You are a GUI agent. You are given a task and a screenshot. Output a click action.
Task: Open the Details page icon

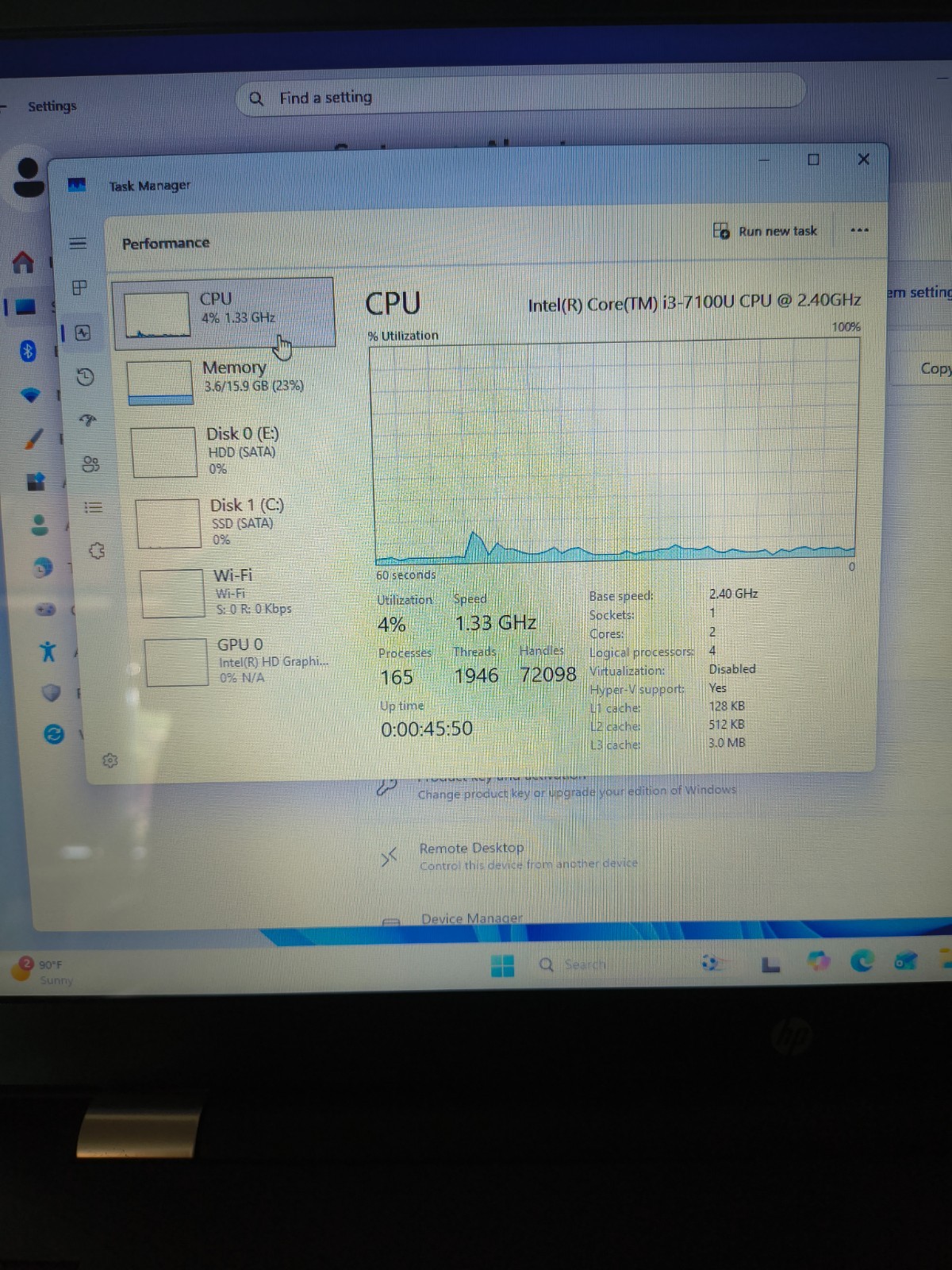coord(94,506)
